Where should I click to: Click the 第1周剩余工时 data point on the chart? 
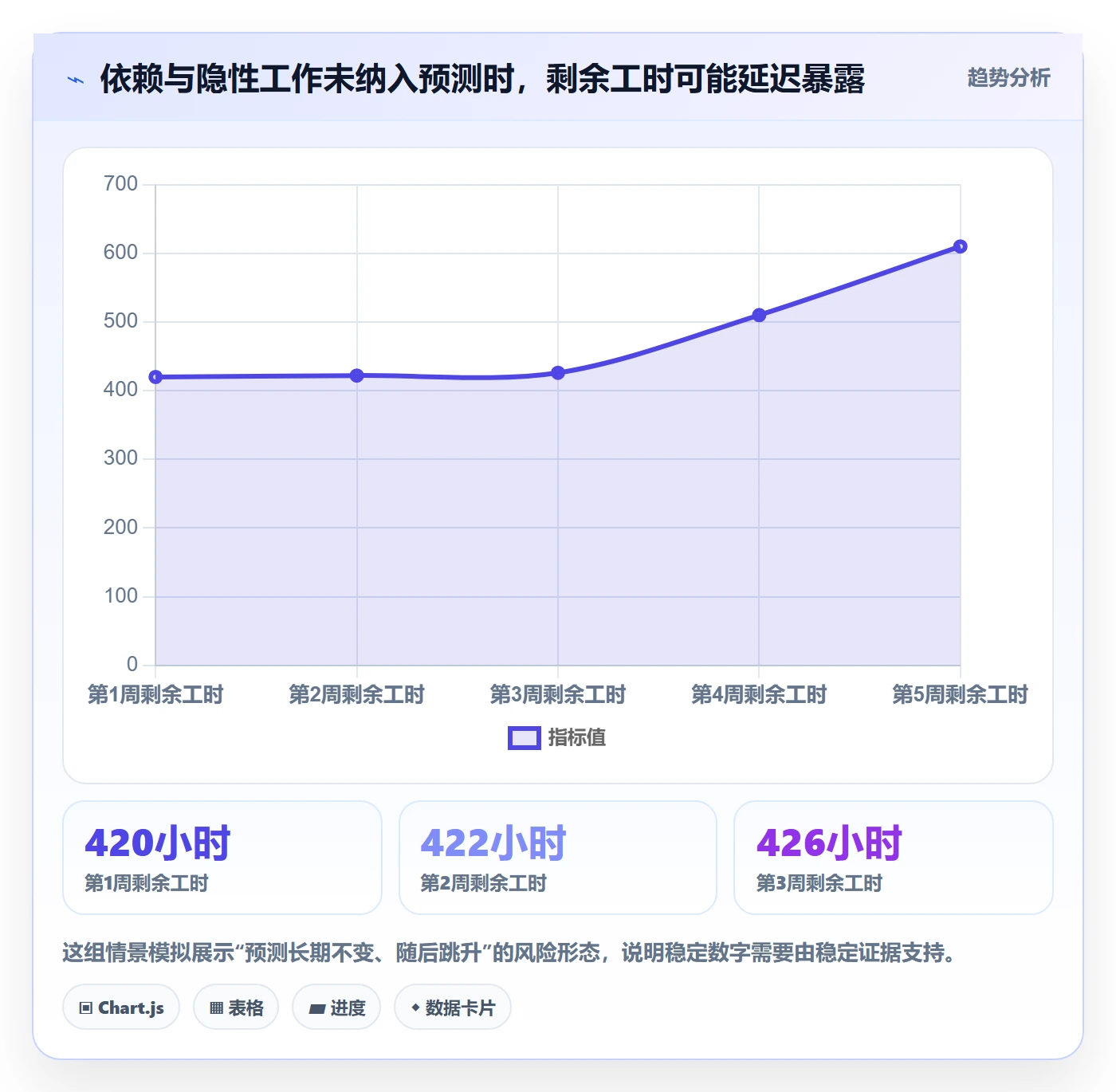(x=155, y=377)
